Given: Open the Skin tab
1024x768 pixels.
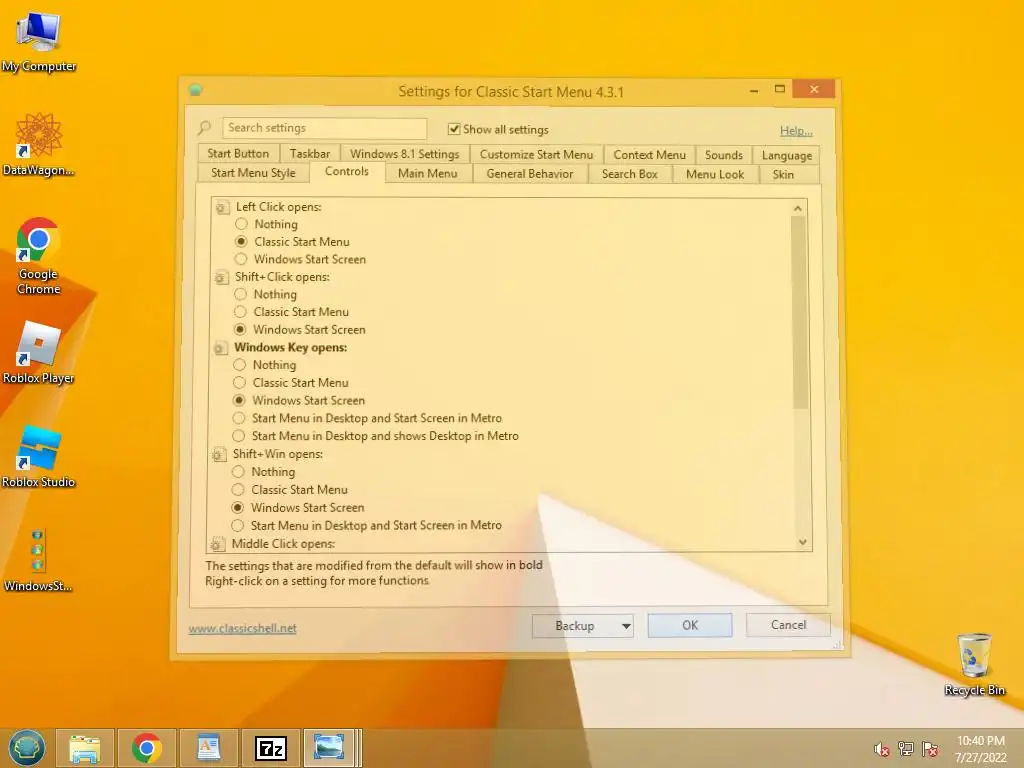Looking at the screenshot, I should pos(783,174).
